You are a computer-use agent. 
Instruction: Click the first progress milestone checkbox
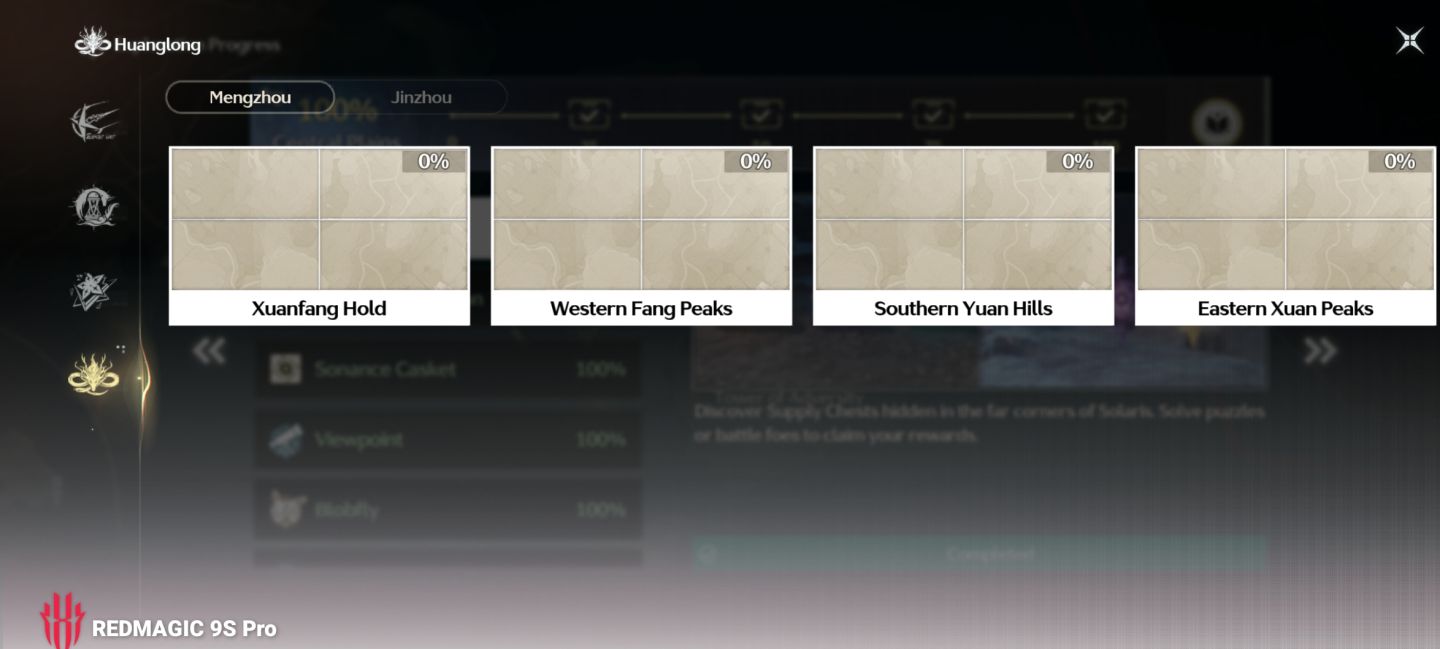point(590,114)
